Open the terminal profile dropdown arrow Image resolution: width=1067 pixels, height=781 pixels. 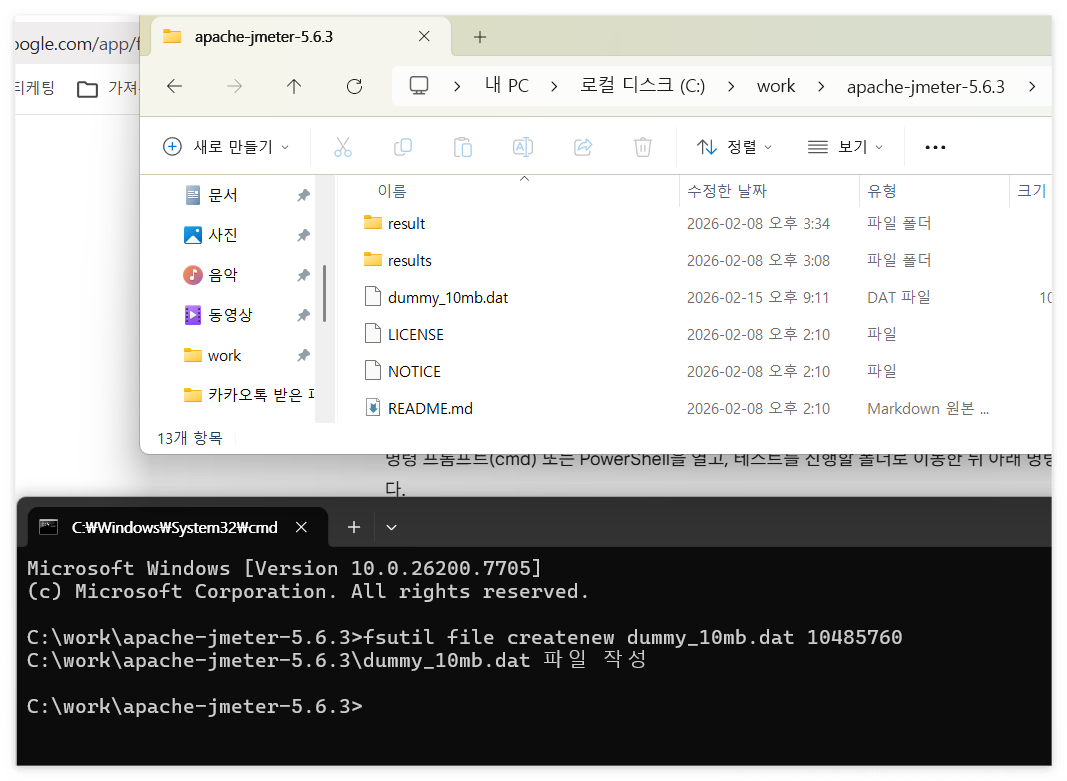tap(391, 527)
